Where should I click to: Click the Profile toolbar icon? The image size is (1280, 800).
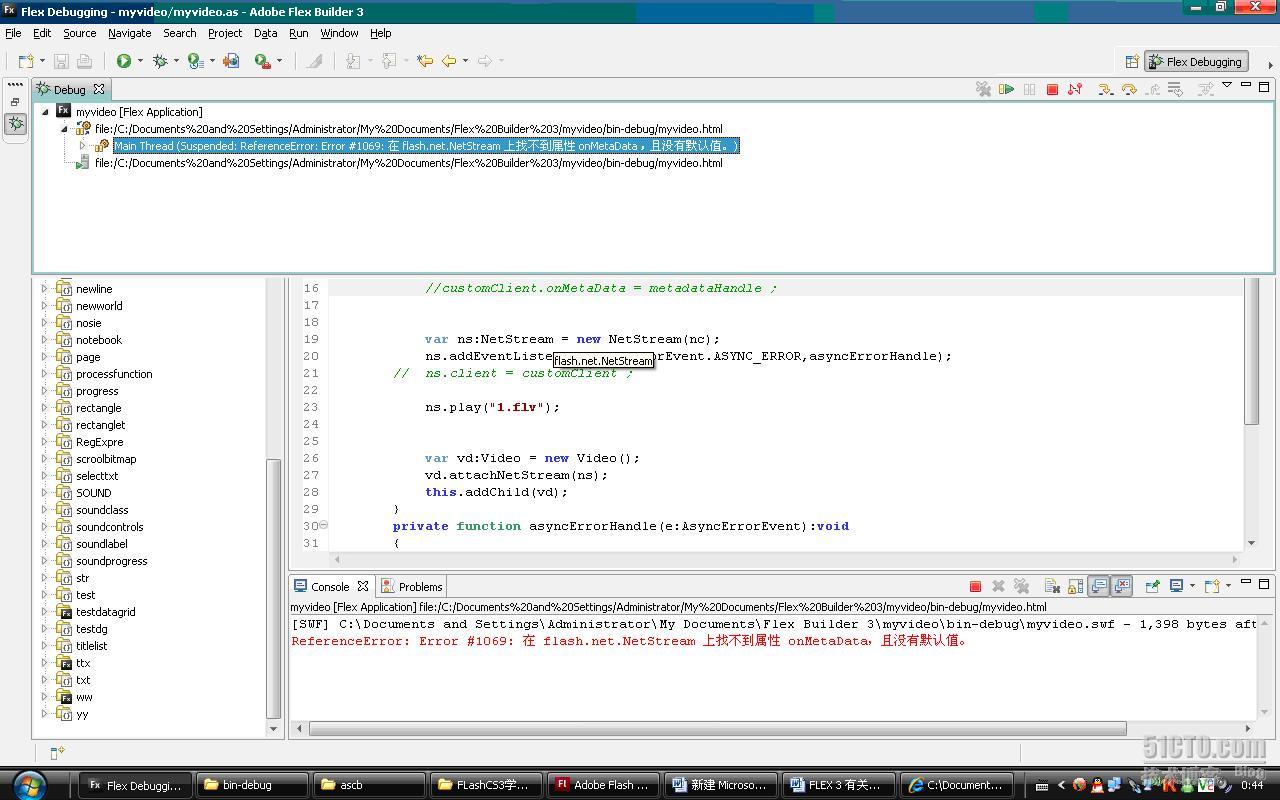195,61
